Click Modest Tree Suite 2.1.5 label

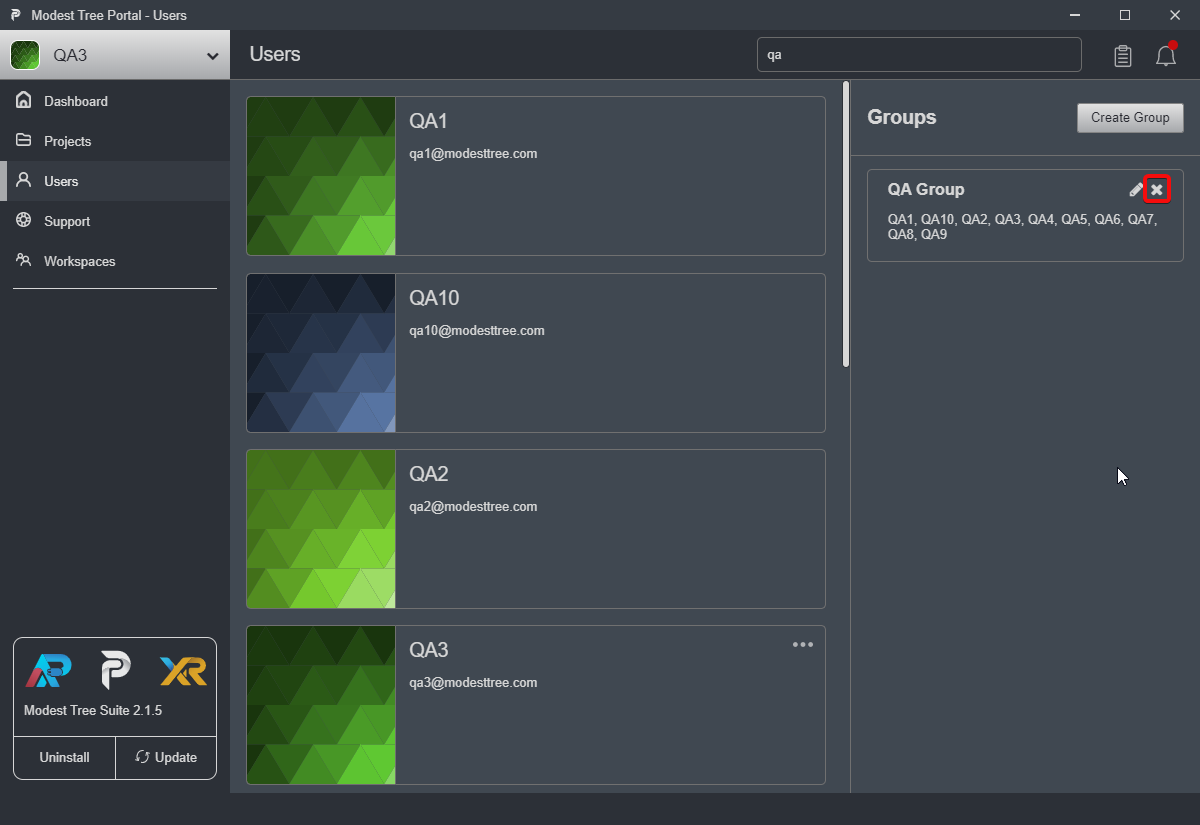pyautogui.click(x=93, y=710)
